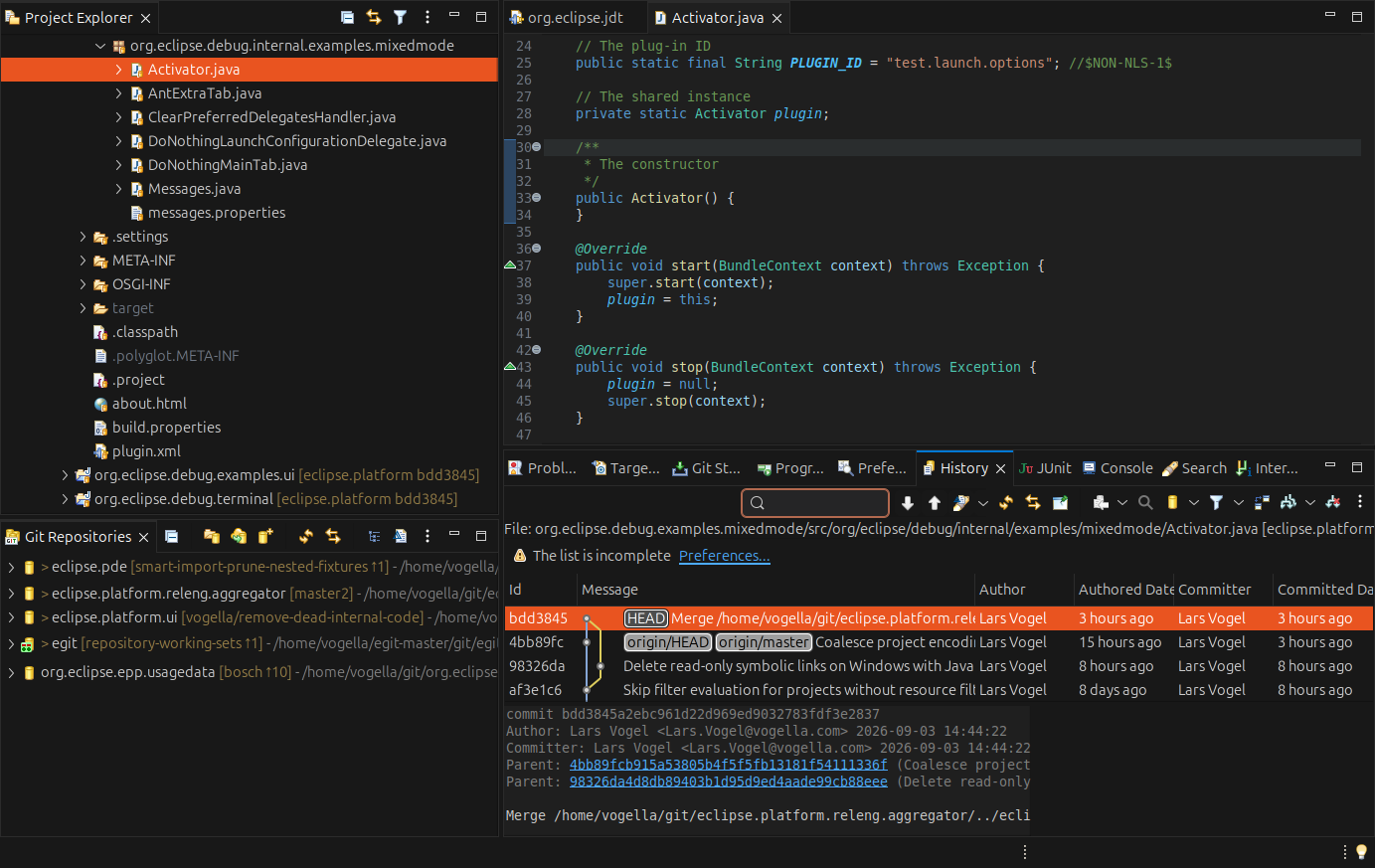The width and height of the screenshot is (1375, 868).
Task: Open dropdown next to the History icon before the magnifier
Action: 1122,503
